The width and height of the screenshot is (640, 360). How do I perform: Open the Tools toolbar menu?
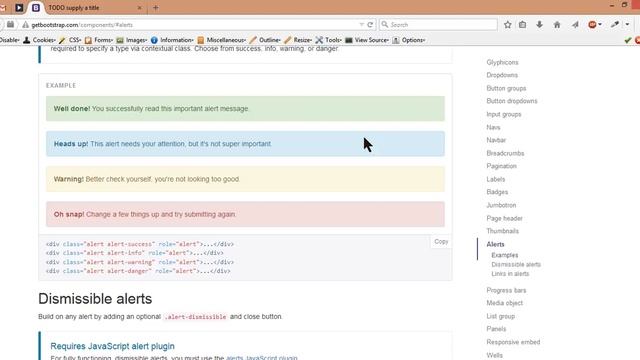329,40
